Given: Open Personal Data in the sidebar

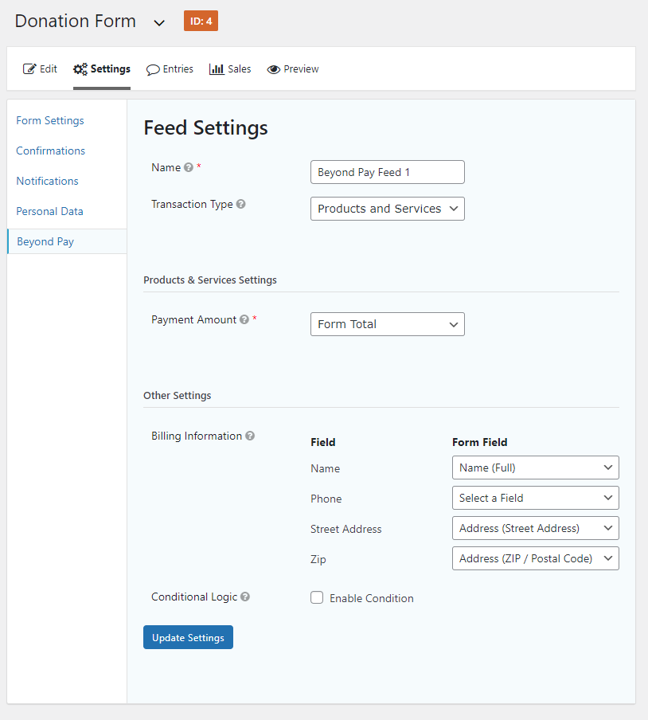Looking at the screenshot, I should click(x=50, y=211).
